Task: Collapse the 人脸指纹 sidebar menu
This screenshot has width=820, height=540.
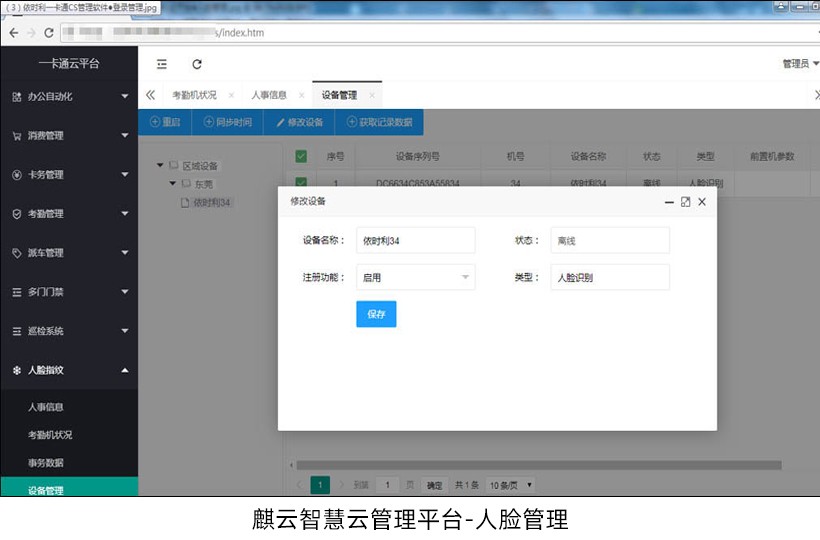Action: (x=68, y=370)
